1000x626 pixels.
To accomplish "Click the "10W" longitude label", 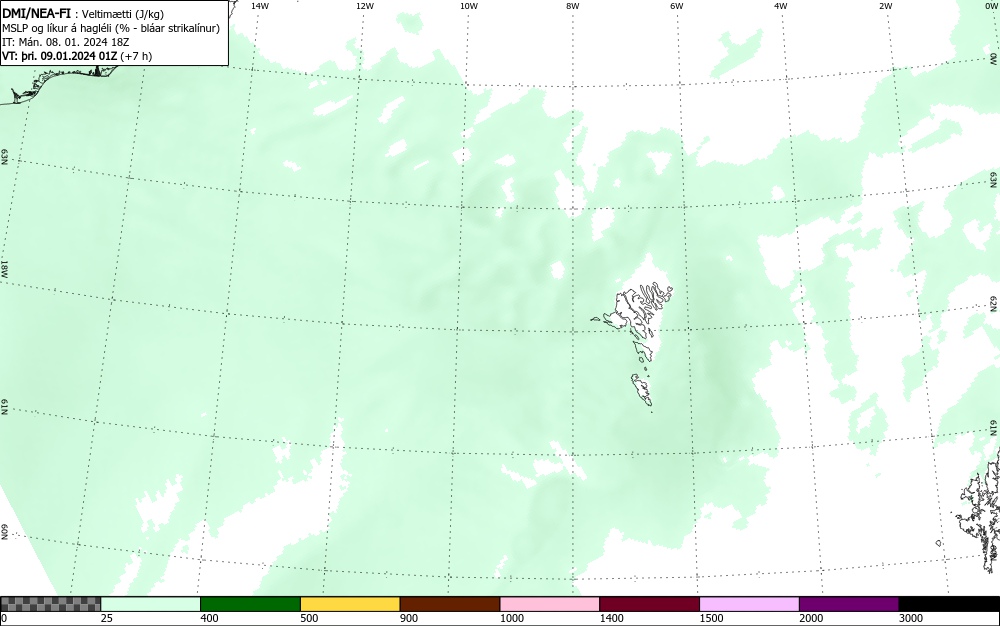I will coord(469,6).
